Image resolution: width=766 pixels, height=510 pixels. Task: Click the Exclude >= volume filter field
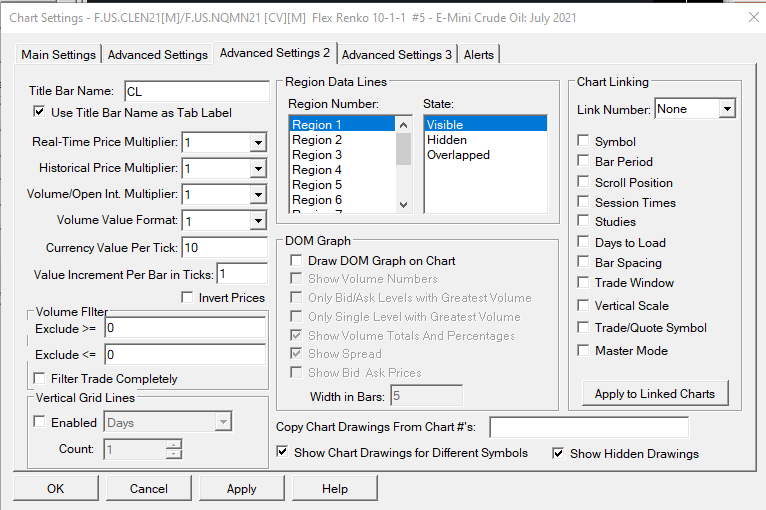pyautogui.click(x=185, y=328)
